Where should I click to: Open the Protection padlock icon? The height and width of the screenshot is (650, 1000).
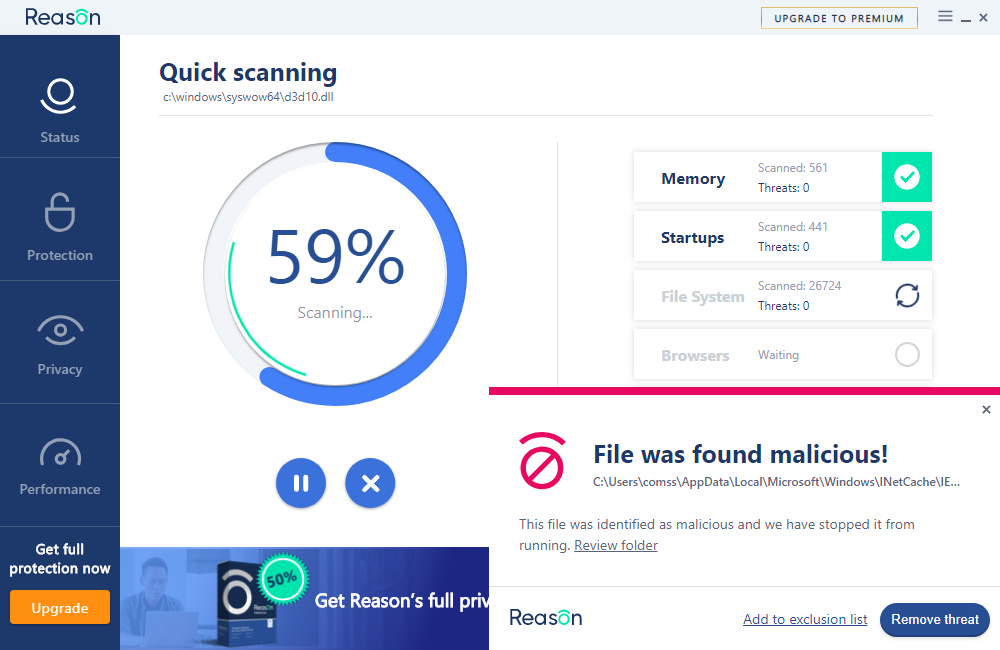[x=59, y=212]
